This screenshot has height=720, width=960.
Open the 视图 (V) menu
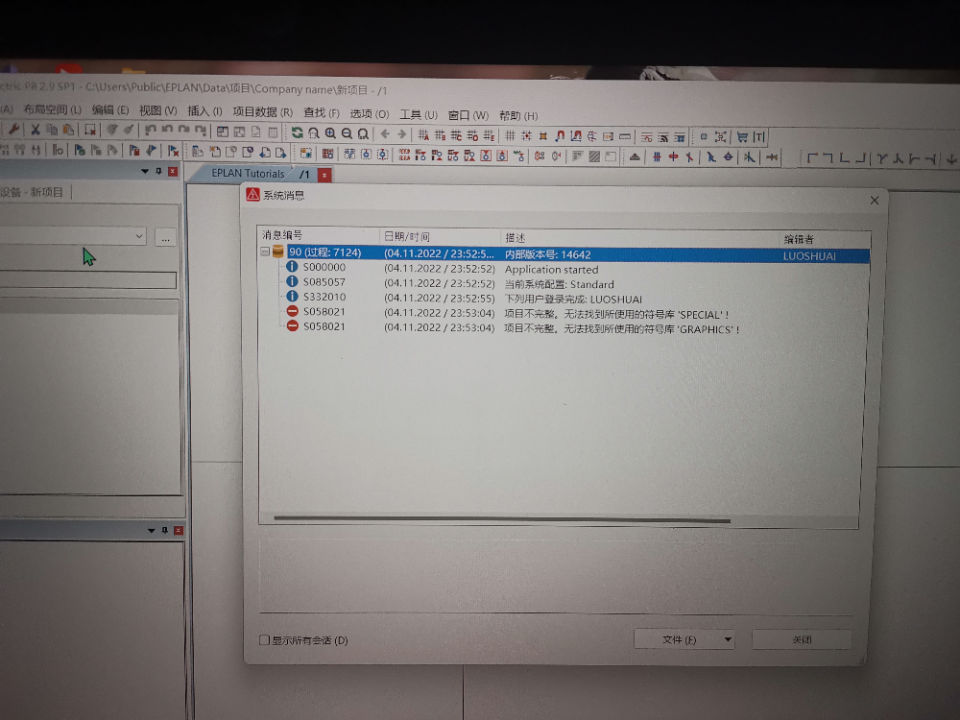pos(158,111)
